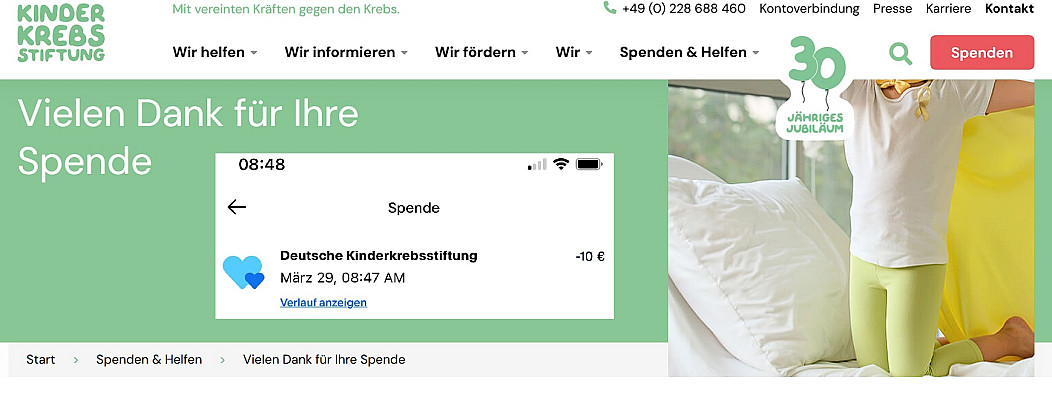Click the 30 Jähriges Jubiläum badge
This screenshot has height=414, width=1052.
[x=815, y=88]
